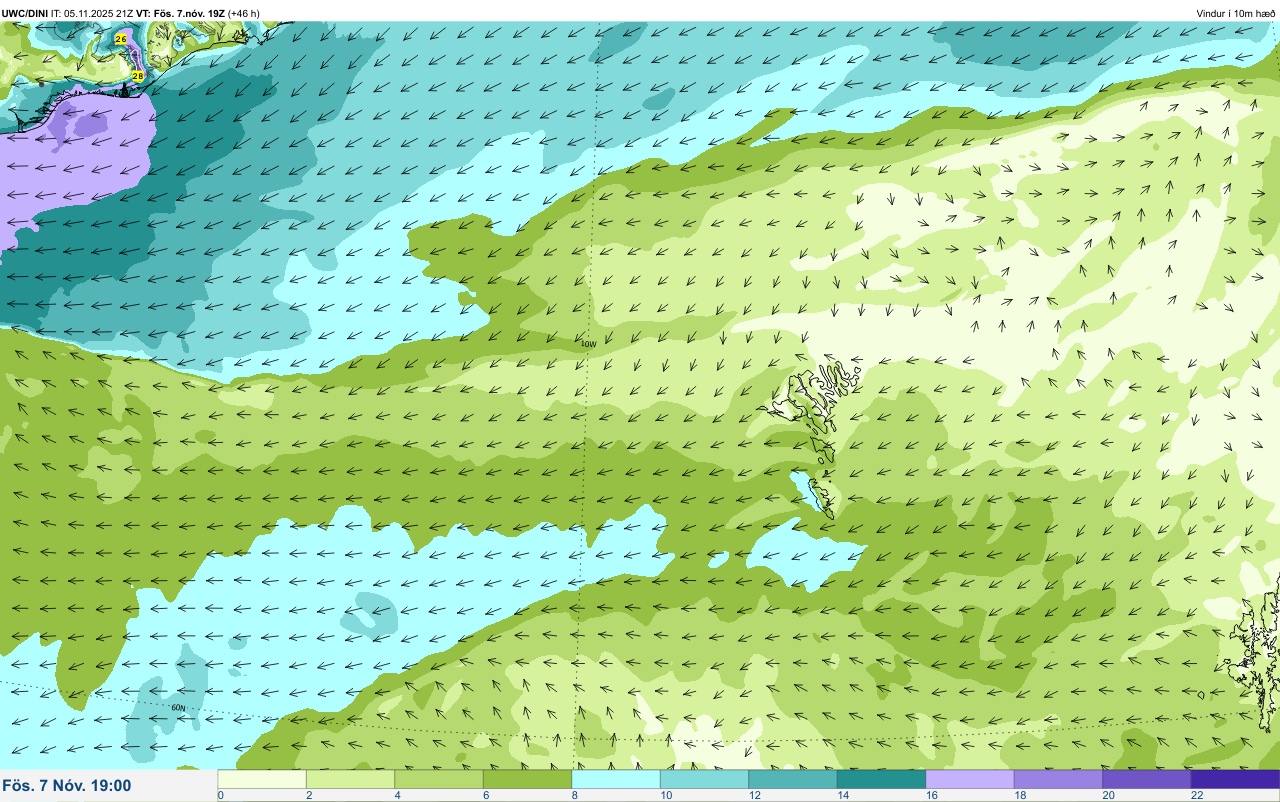Click the '60N' latitude label
1280x802 pixels.
point(179,708)
